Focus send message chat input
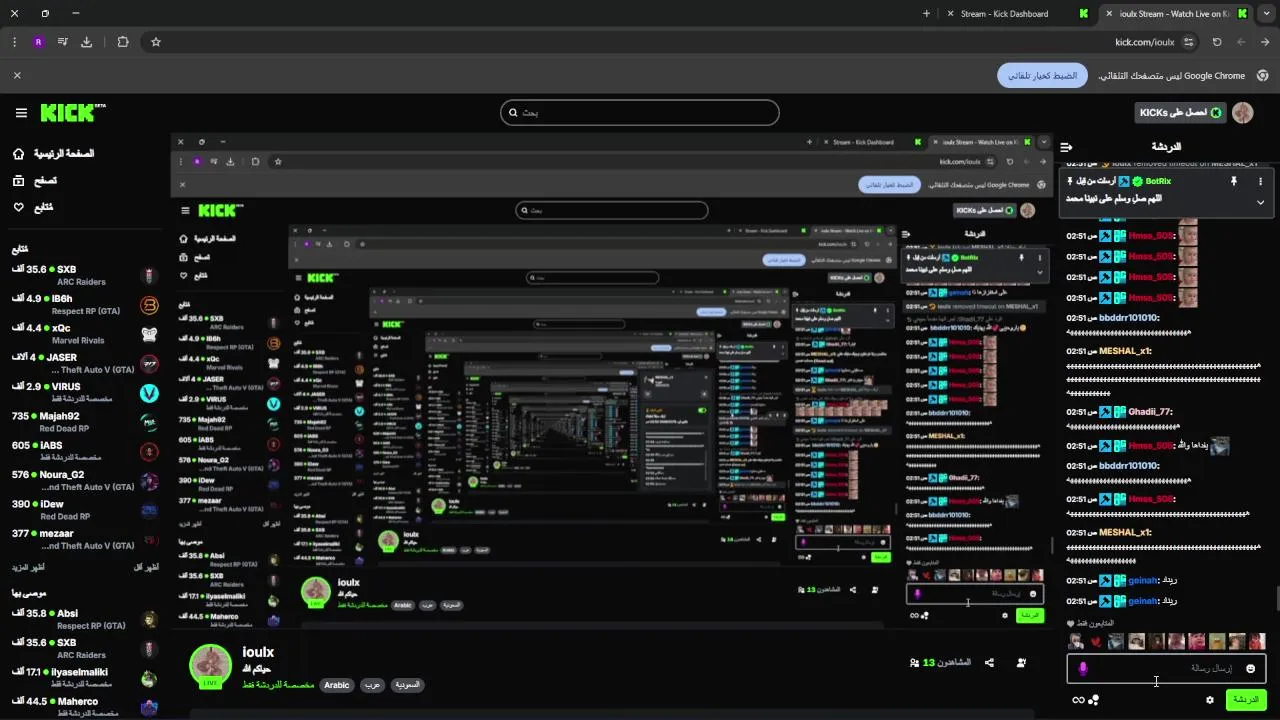 tap(1166, 668)
